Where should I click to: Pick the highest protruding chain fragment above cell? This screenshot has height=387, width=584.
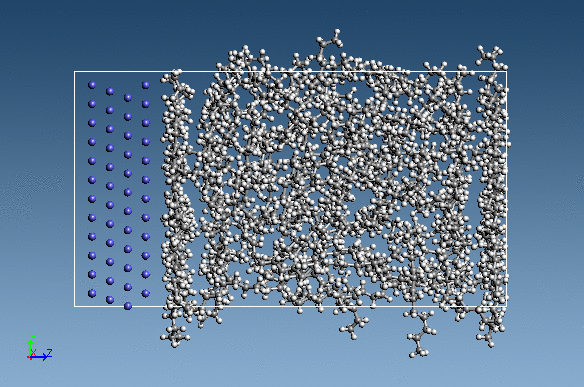tap(328, 40)
